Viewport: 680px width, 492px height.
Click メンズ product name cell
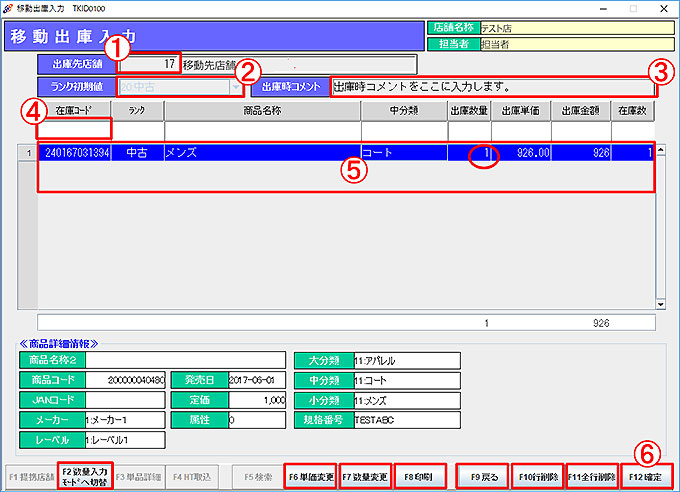(262, 153)
